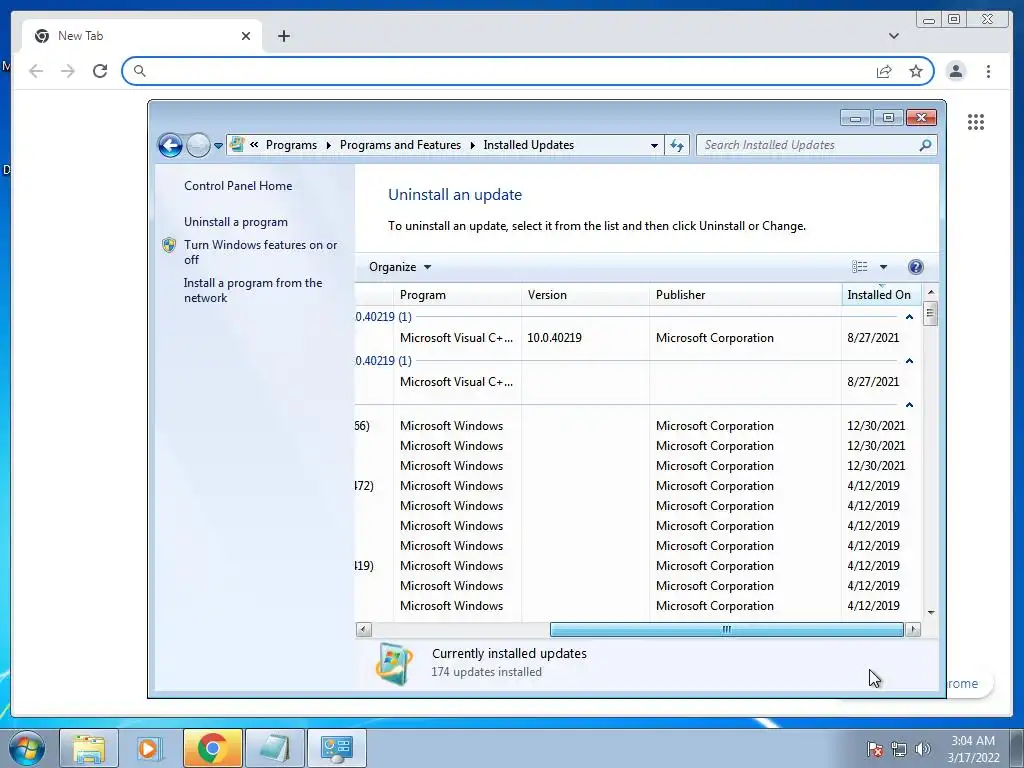The image size is (1024, 768).
Task: Open the notepad-like taskbar app
Action: coord(274,748)
